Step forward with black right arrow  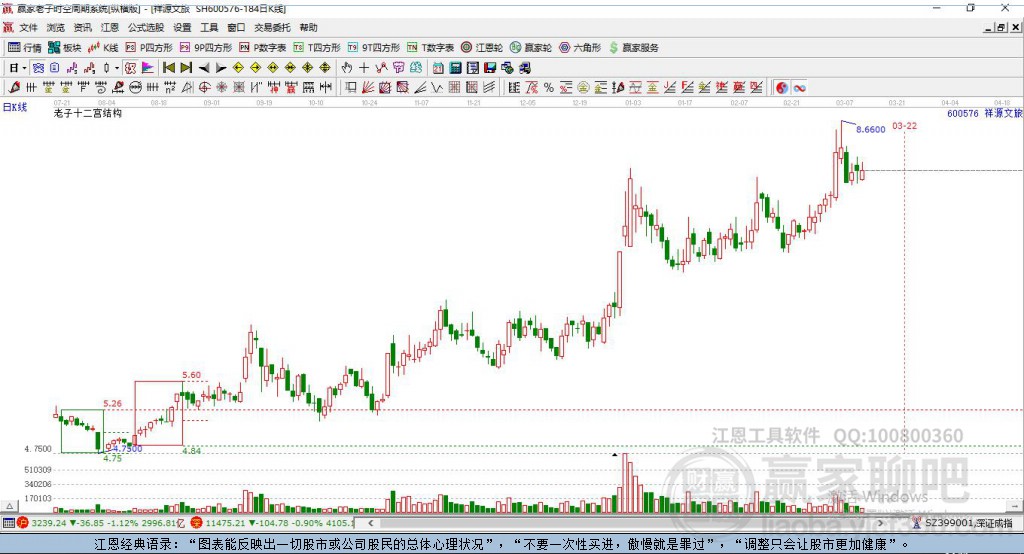pos(221,68)
